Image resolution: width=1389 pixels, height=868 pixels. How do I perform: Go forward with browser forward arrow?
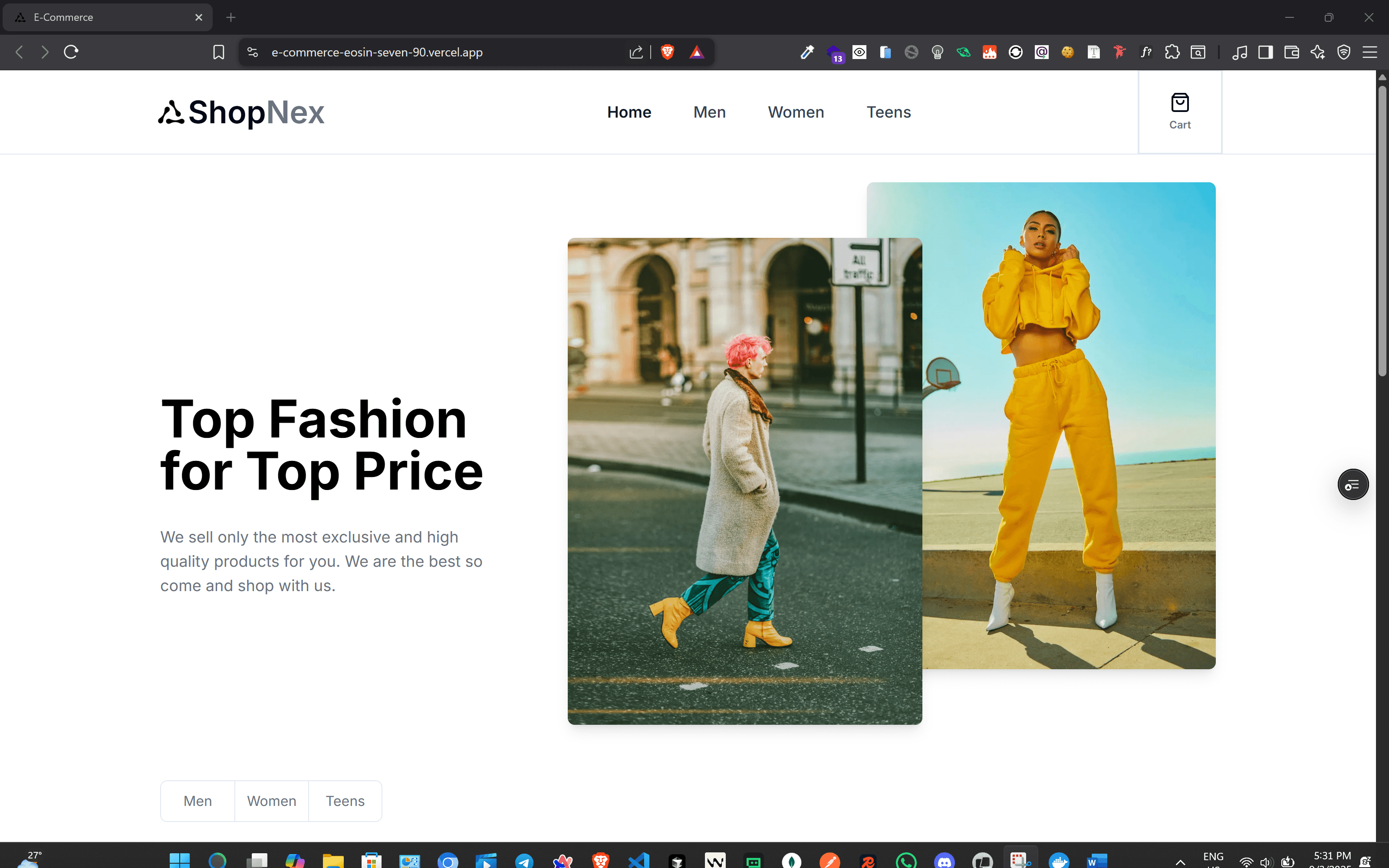45,52
